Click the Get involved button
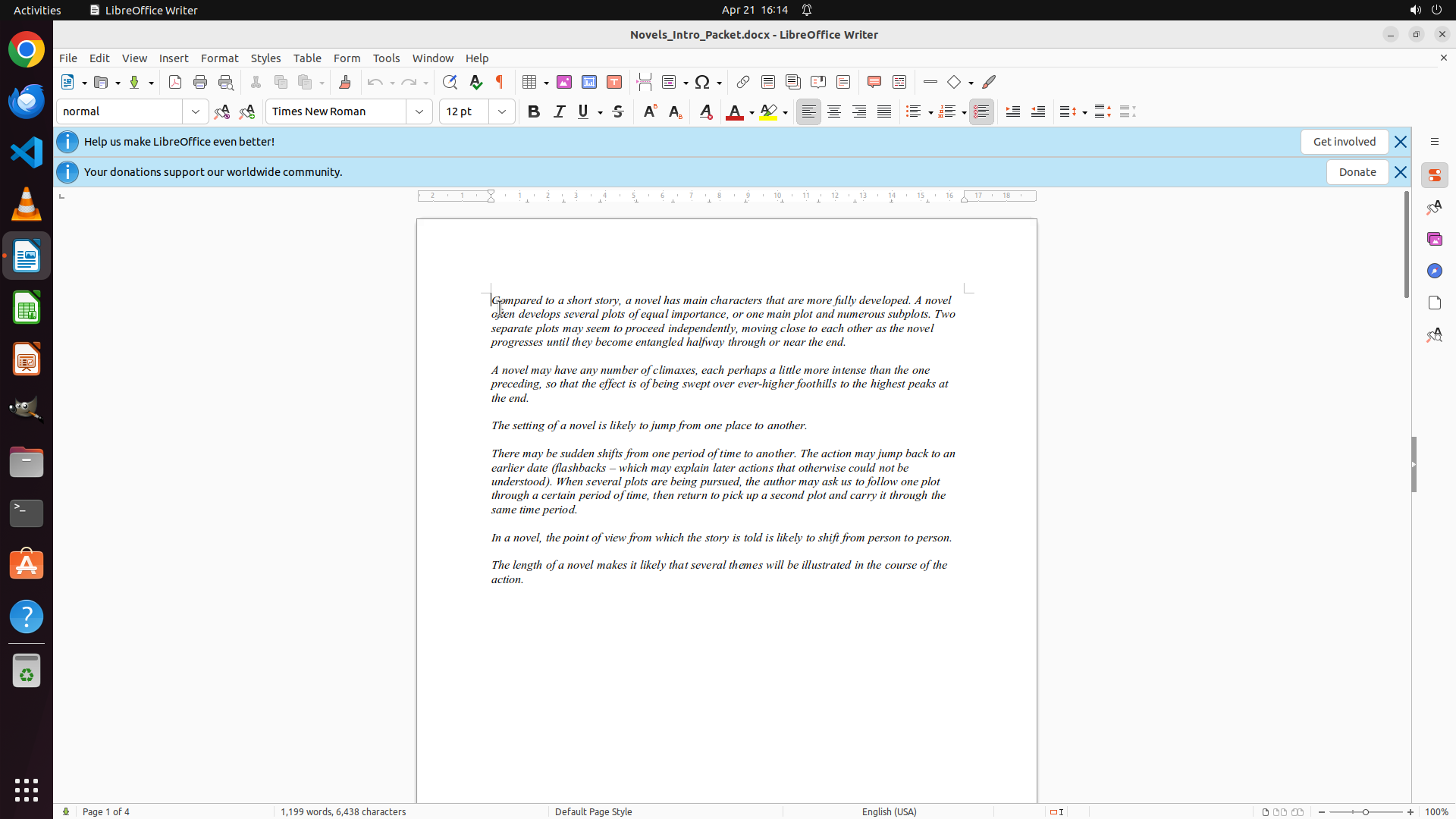Screen dimensions: 1456x819 coord(1344,142)
